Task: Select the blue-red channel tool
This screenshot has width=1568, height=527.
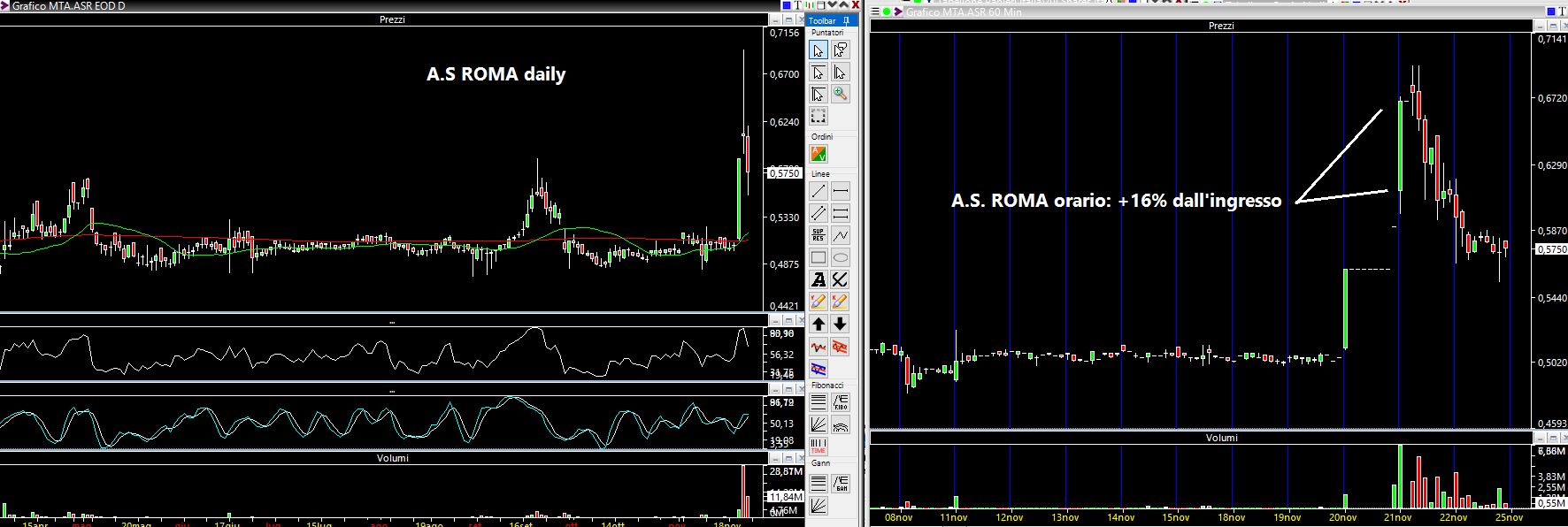Action: click(819, 369)
